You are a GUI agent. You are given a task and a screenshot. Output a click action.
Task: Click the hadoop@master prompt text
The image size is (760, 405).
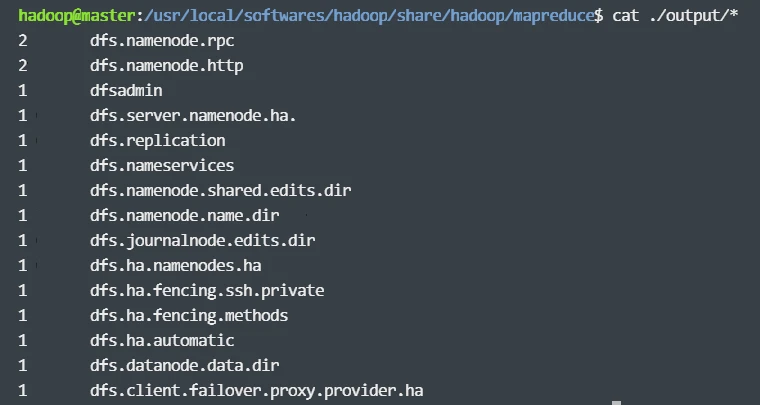coord(65,16)
